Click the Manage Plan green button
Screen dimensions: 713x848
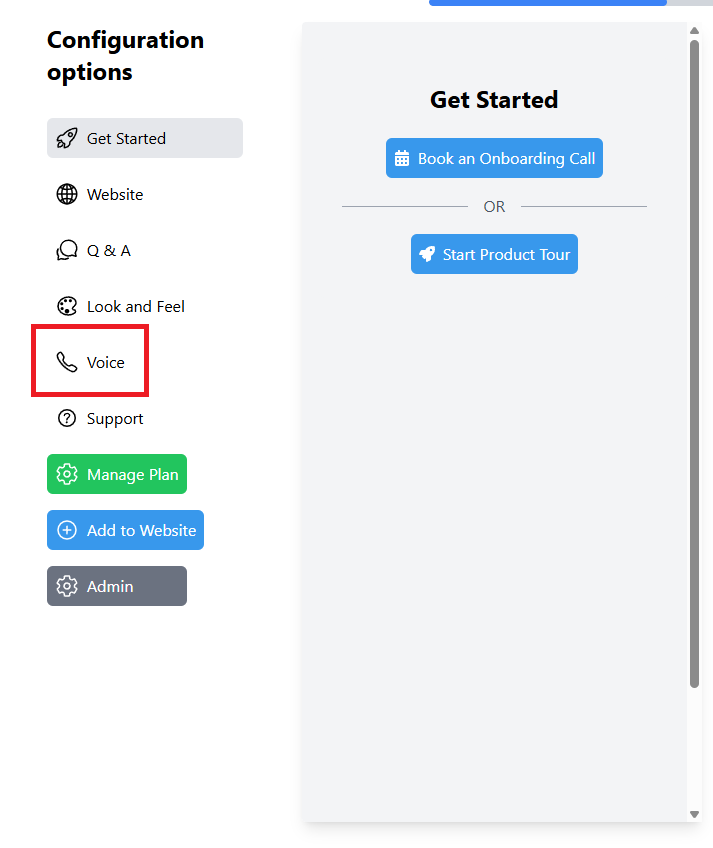[x=117, y=474]
